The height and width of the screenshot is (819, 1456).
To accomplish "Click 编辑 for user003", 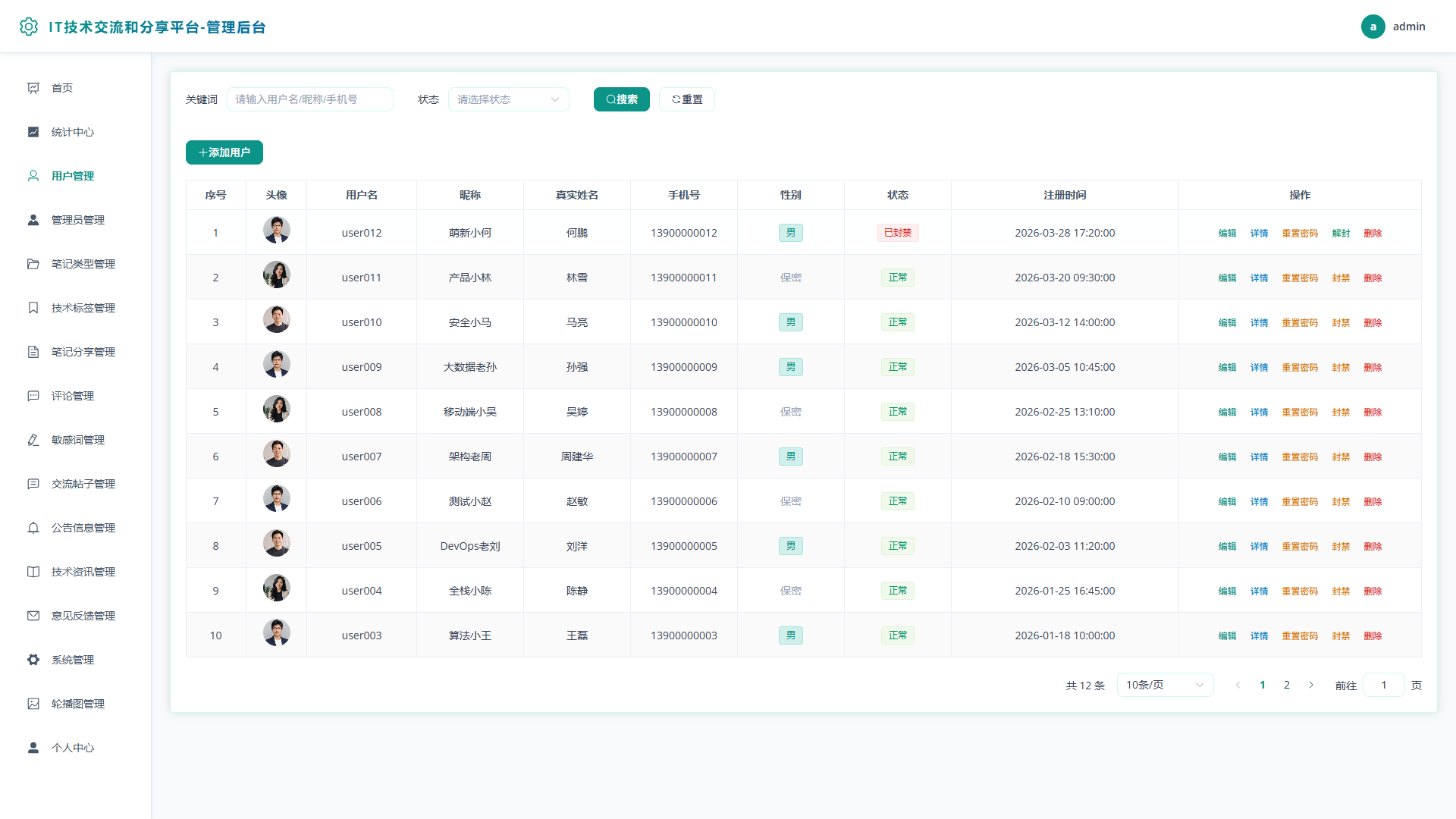I will coord(1227,635).
